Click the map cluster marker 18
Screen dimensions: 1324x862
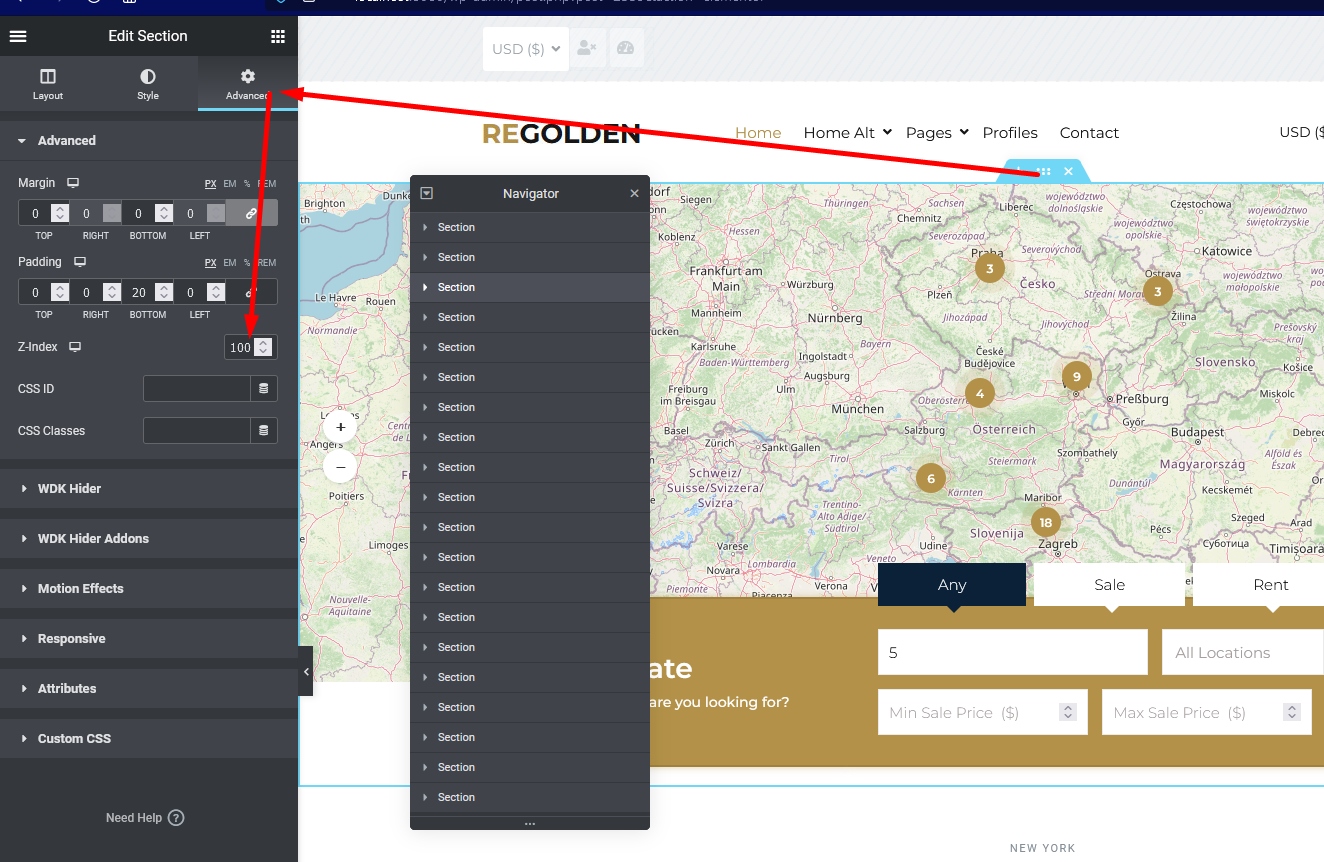[x=1046, y=522]
